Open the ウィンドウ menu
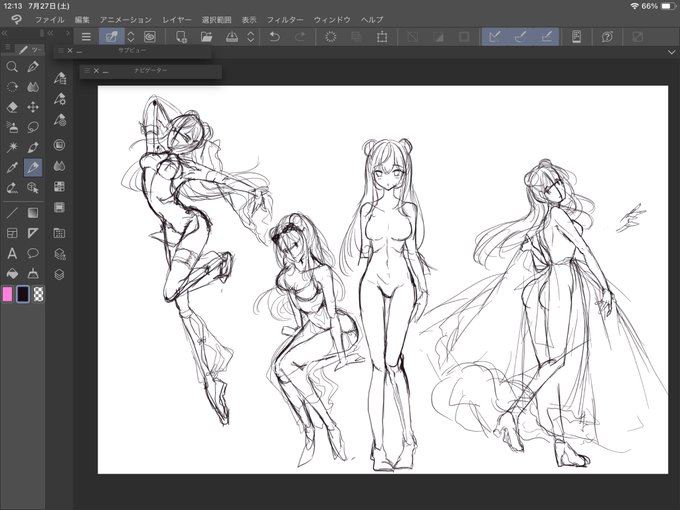 [x=332, y=20]
